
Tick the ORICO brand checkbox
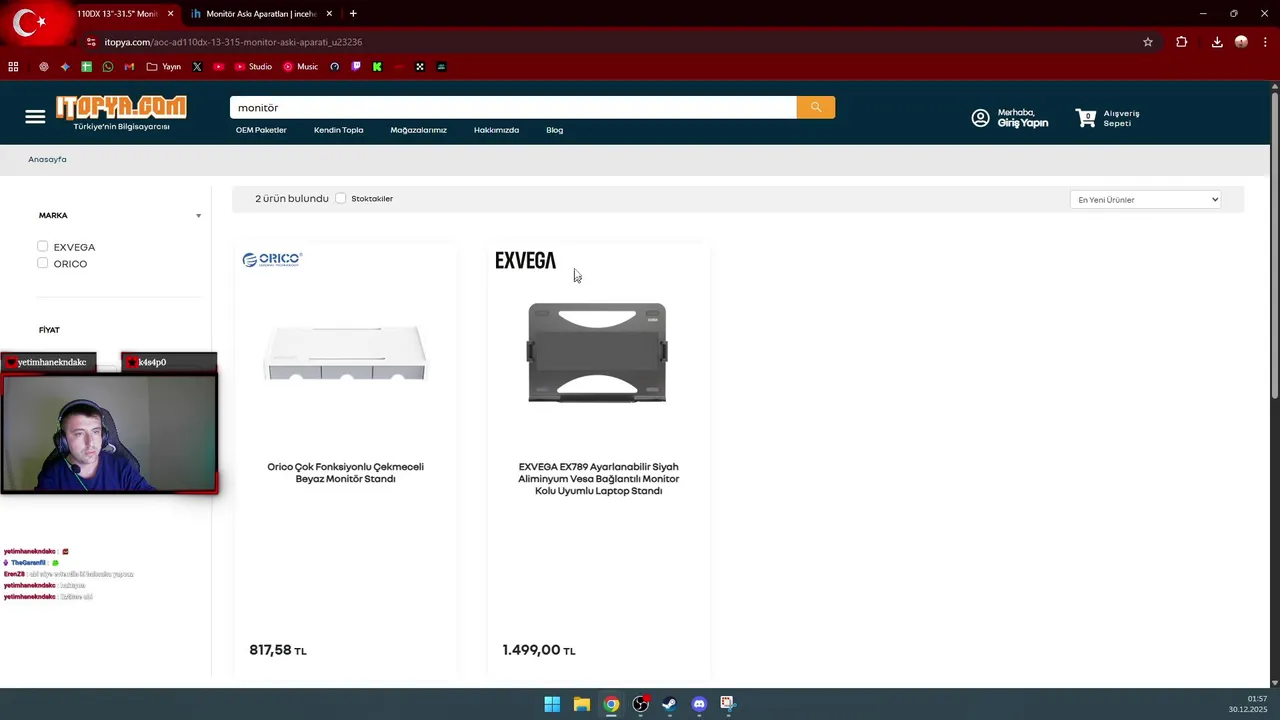tap(42, 263)
